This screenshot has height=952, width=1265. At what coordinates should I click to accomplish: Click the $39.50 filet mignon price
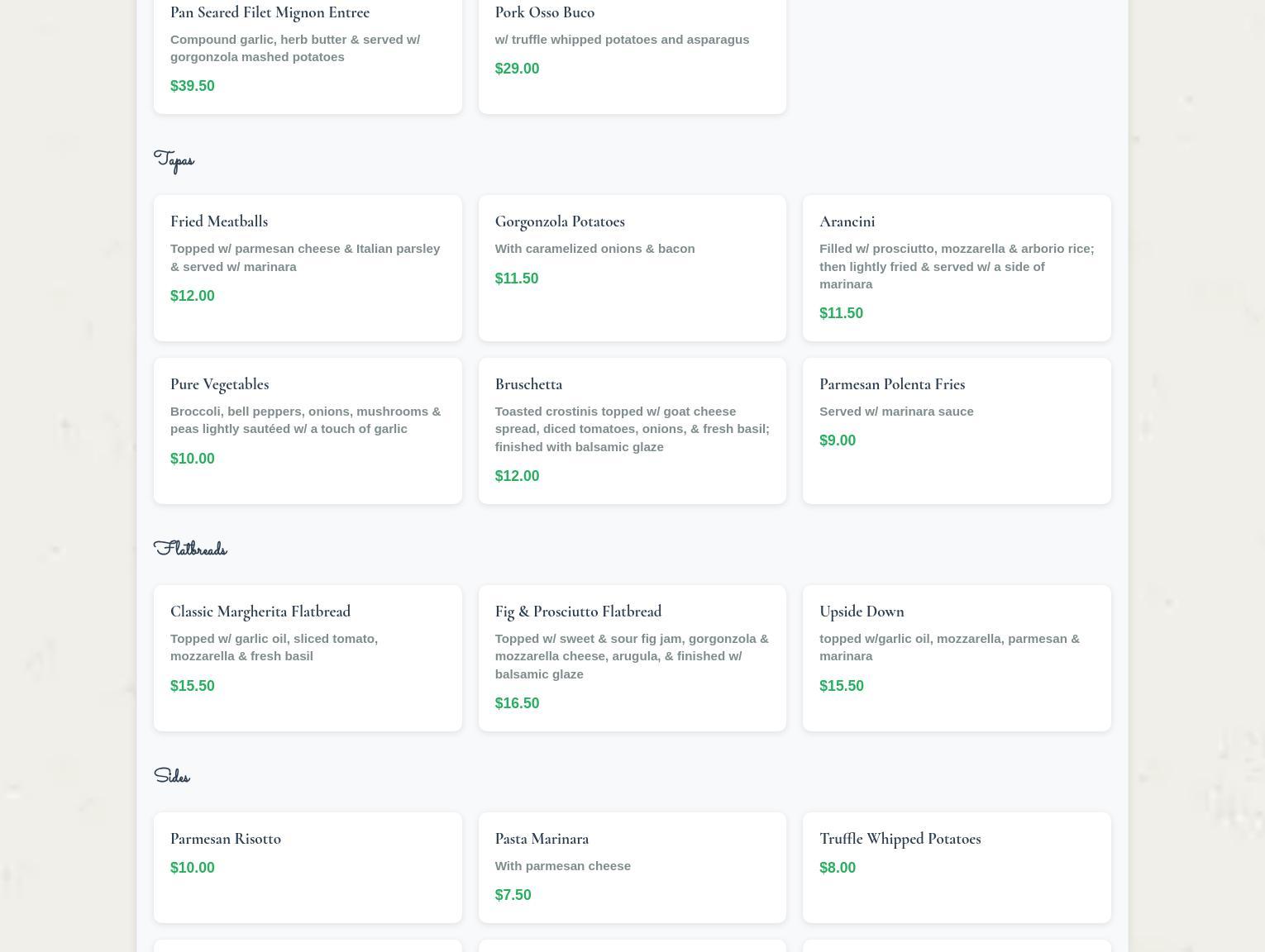tap(192, 86)
